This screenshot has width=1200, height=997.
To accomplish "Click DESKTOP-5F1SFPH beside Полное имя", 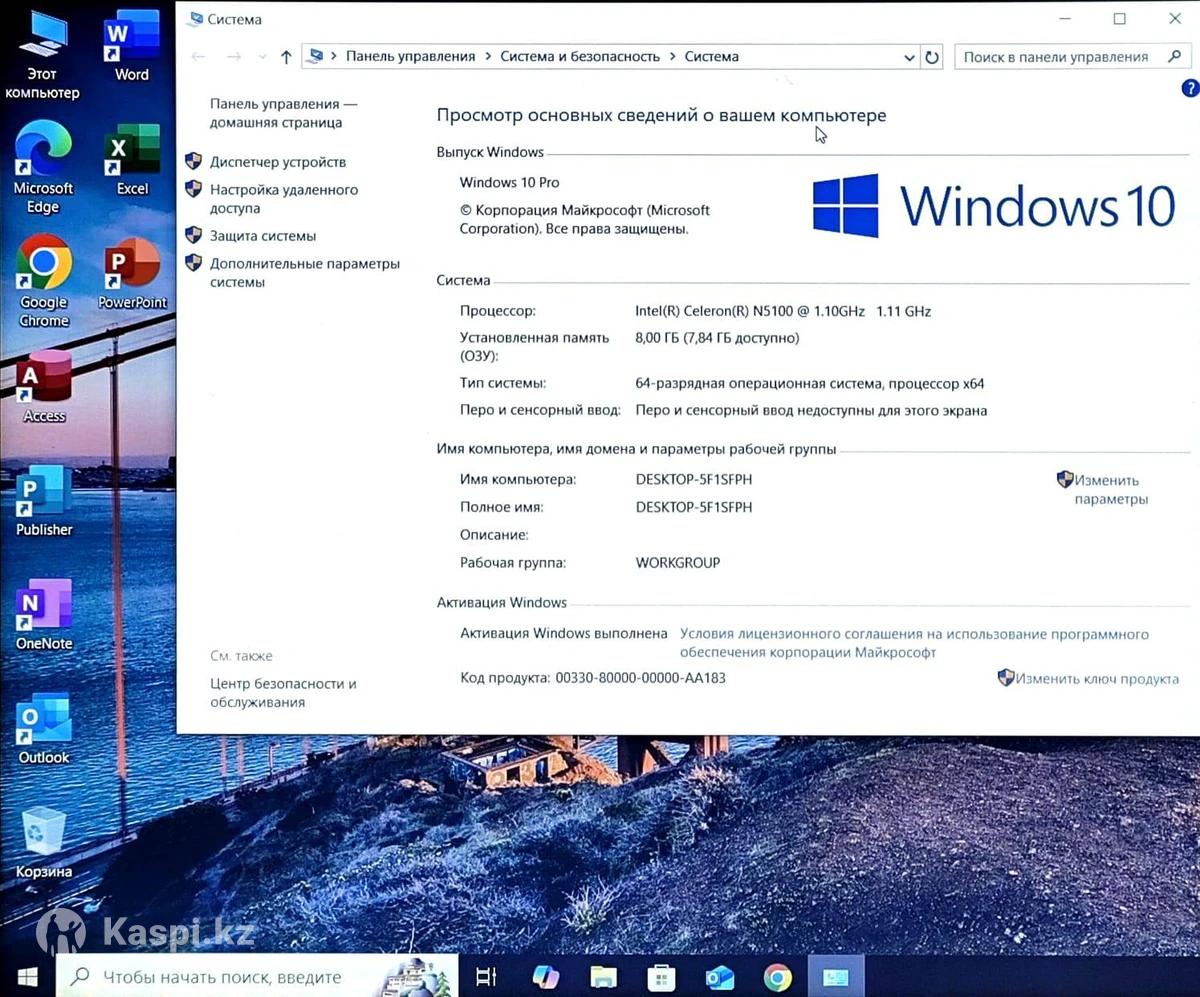I will pyautogui.click(x=694, y=507).
